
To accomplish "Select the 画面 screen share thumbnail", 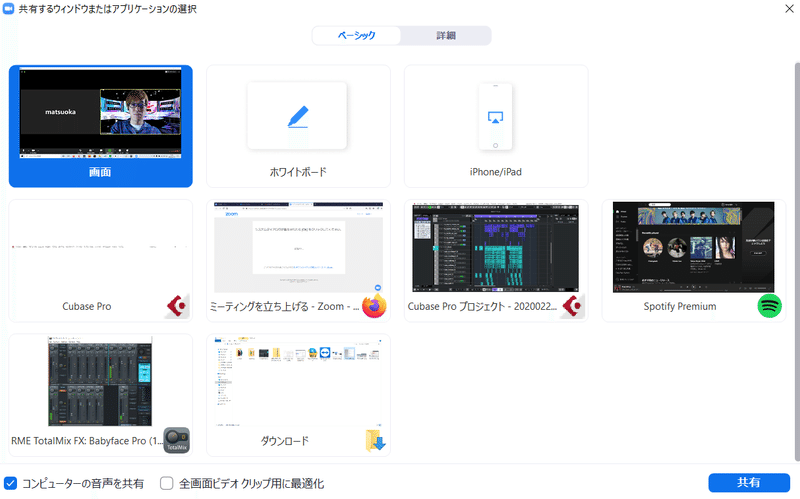I will (x=101, y=114).
